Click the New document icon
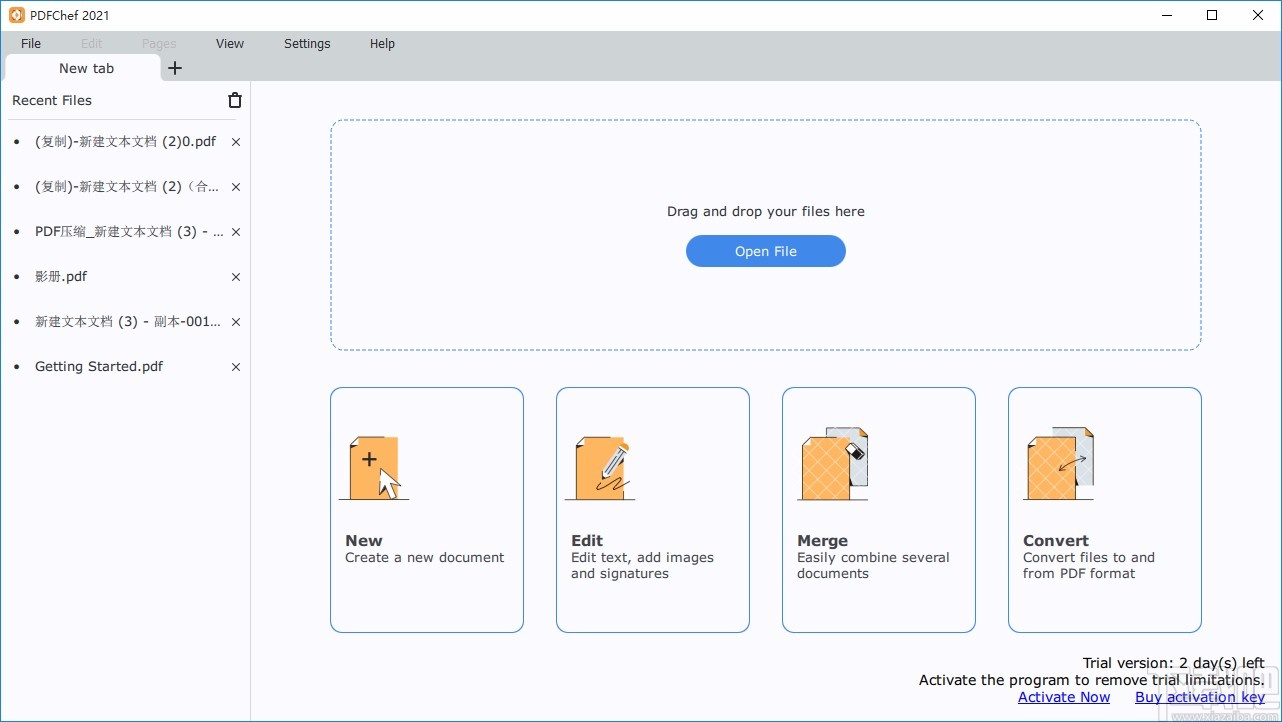 tap(374, 467)
